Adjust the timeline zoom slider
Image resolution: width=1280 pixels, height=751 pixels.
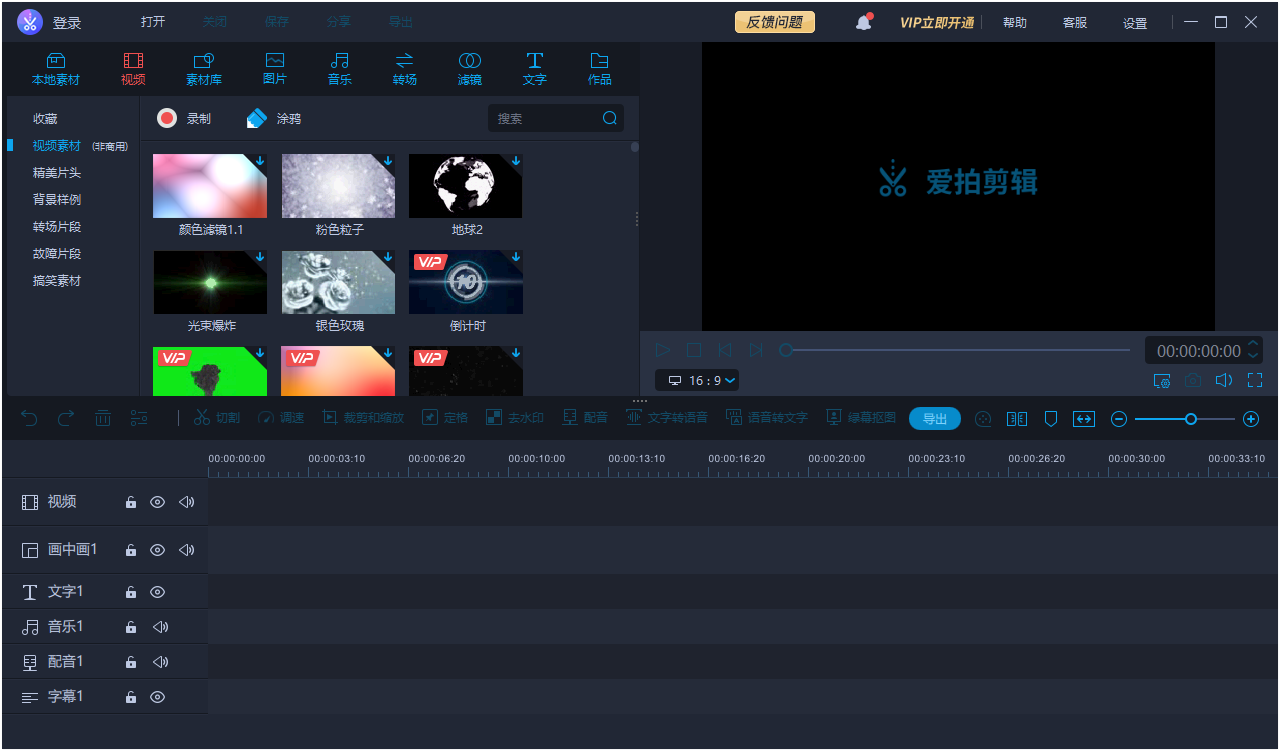pos(1190,419)
